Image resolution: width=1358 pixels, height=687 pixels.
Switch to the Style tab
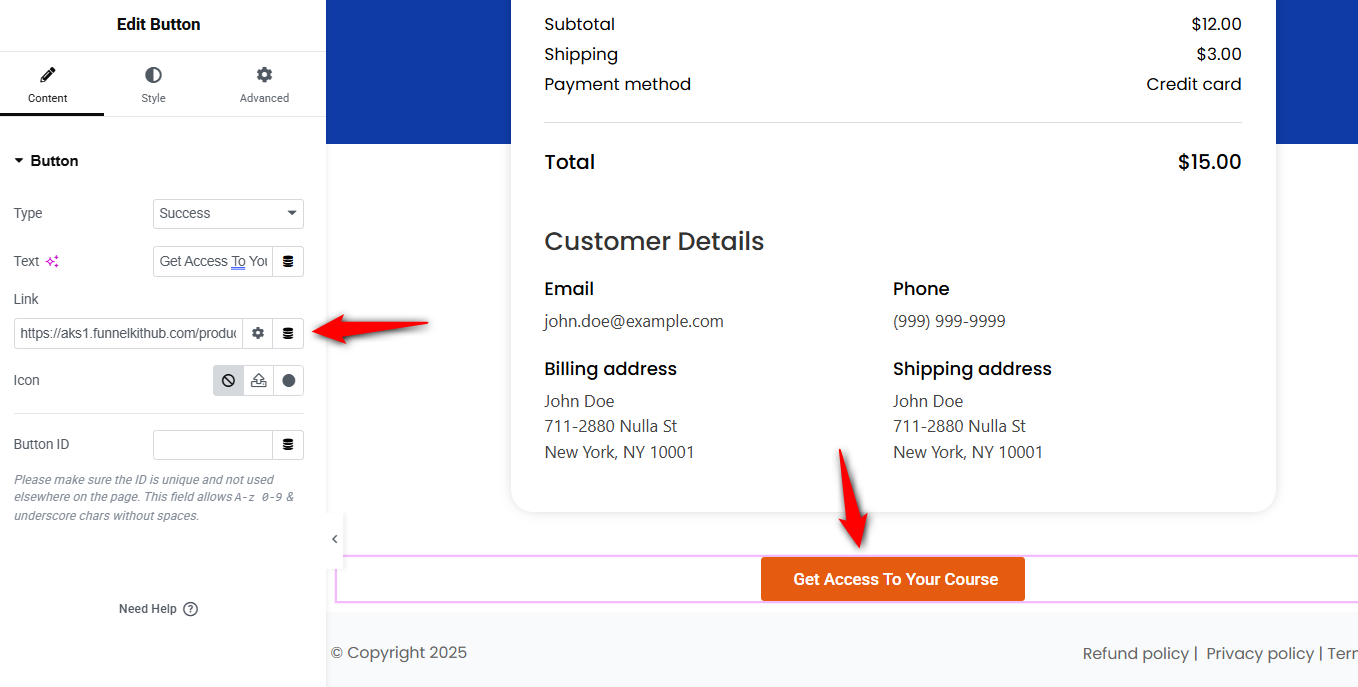click(x=153, y=85)
